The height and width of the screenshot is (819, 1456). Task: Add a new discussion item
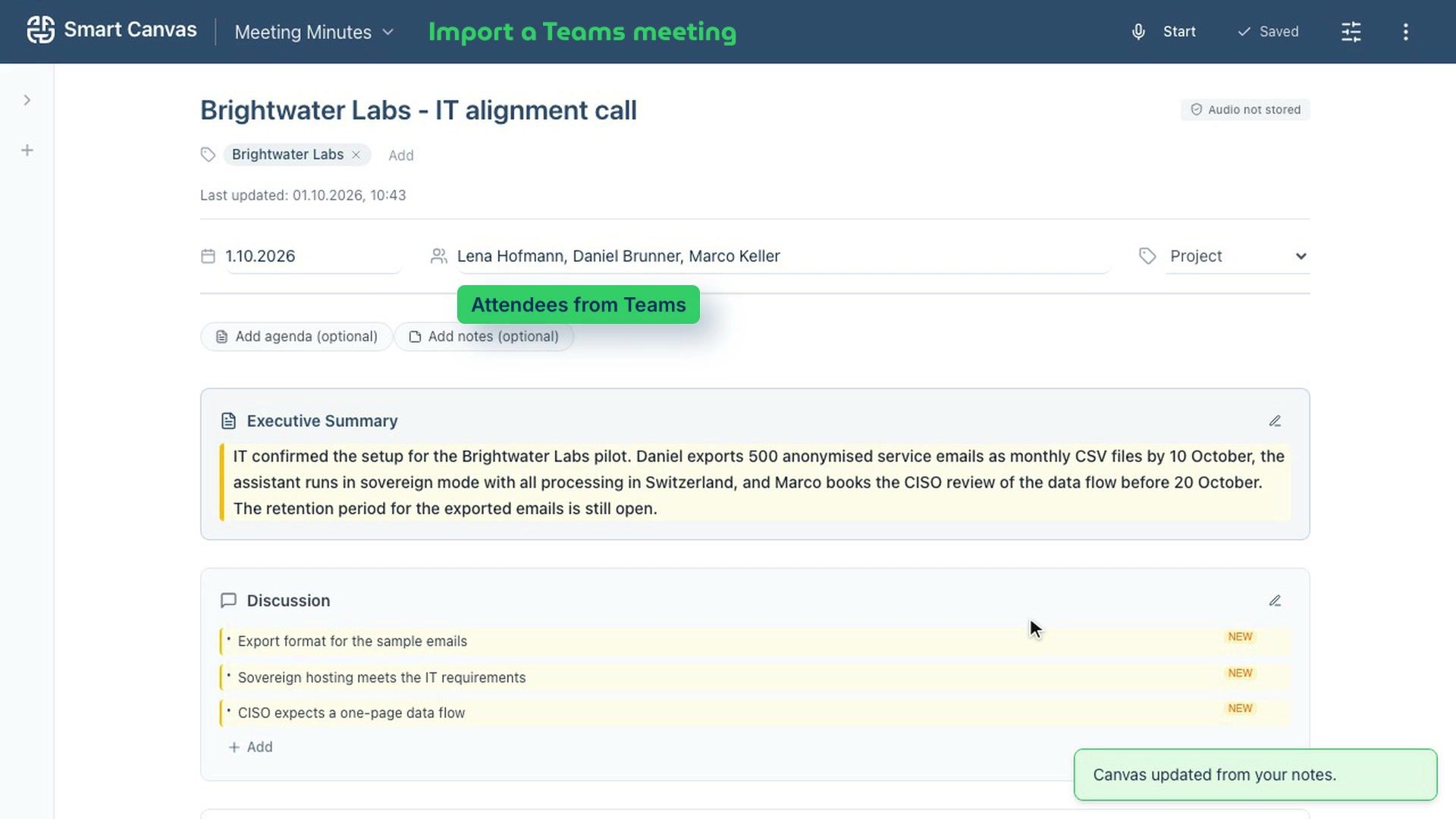(x=250, y=747)
